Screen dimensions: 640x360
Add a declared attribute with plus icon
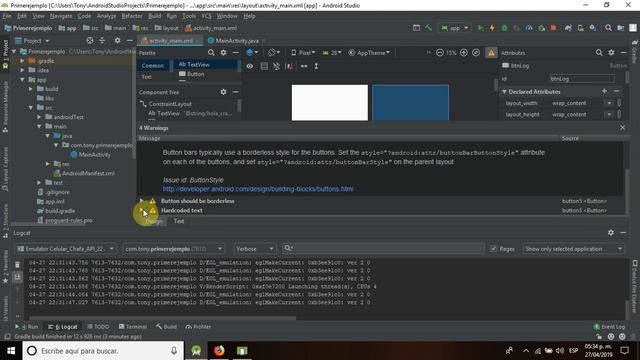click(x=604, y=91)
